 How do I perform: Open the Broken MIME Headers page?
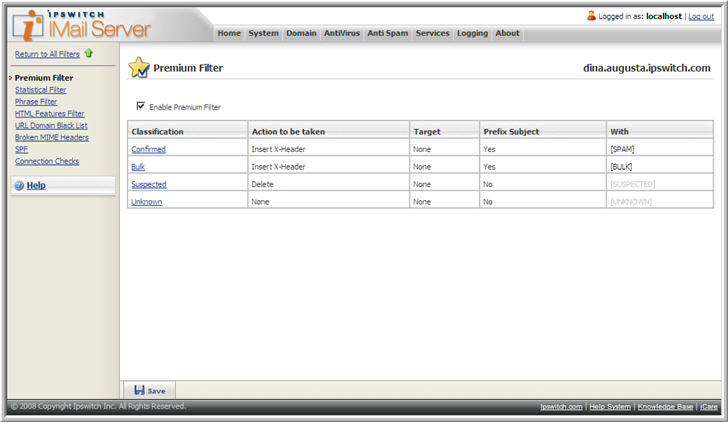point(52,137)
